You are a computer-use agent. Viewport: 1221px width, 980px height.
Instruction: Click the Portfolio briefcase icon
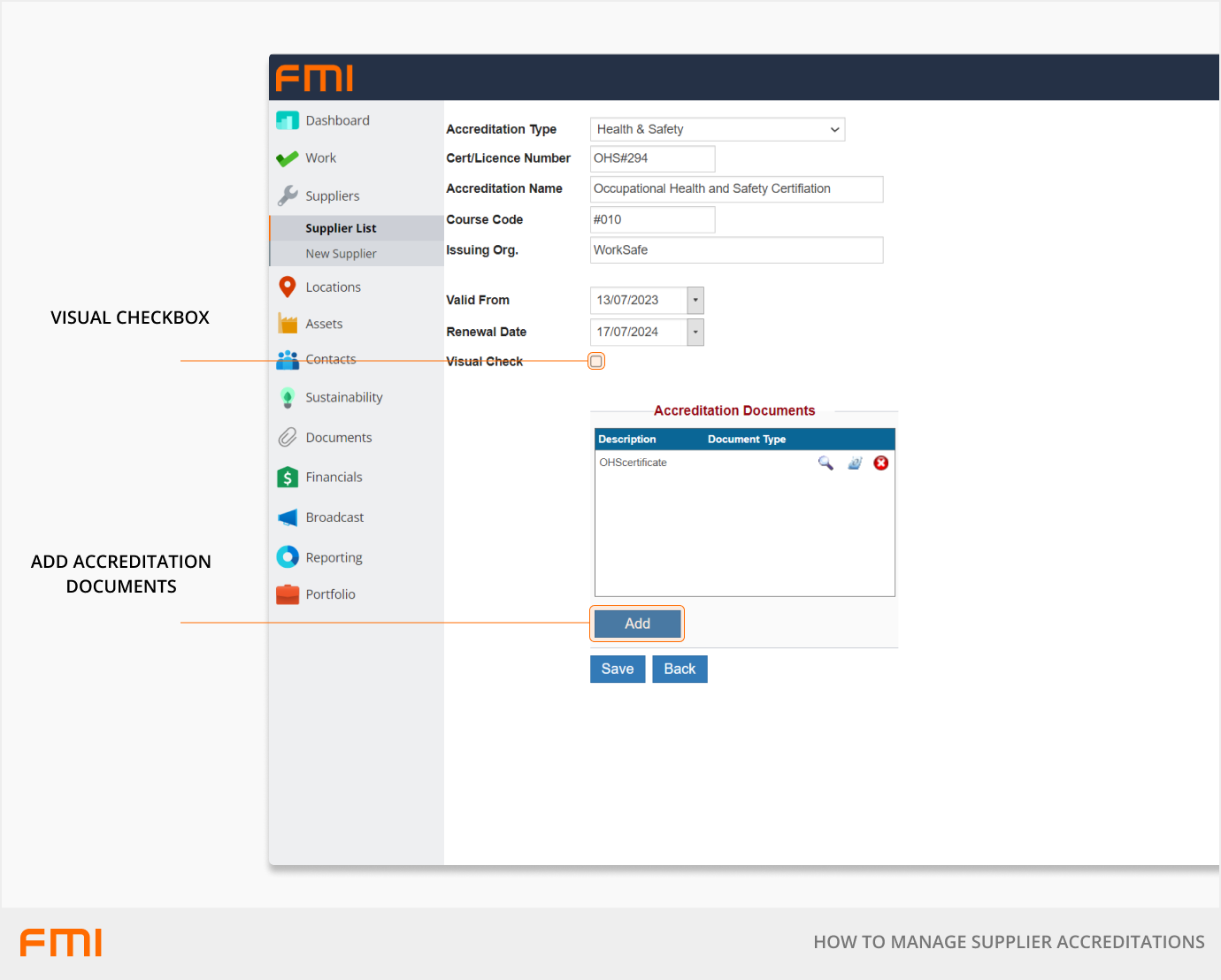coord(288,594)
